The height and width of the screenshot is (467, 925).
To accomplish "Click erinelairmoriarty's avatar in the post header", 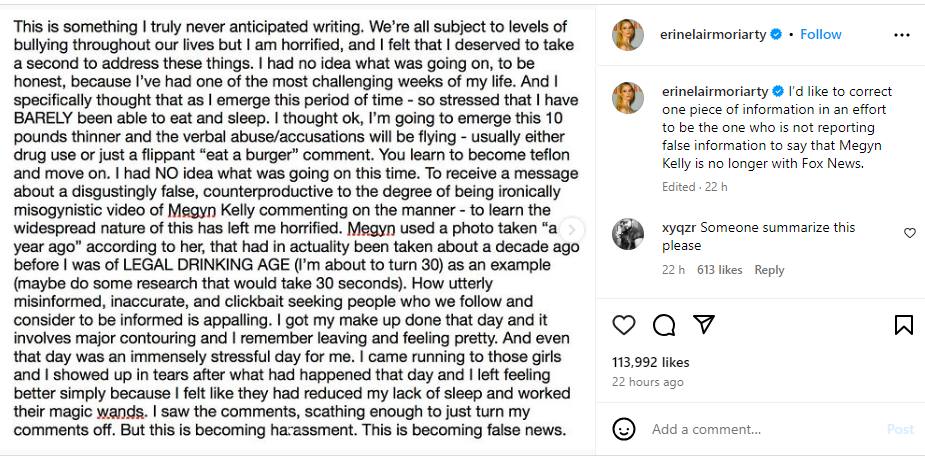I will pos(627,34).
